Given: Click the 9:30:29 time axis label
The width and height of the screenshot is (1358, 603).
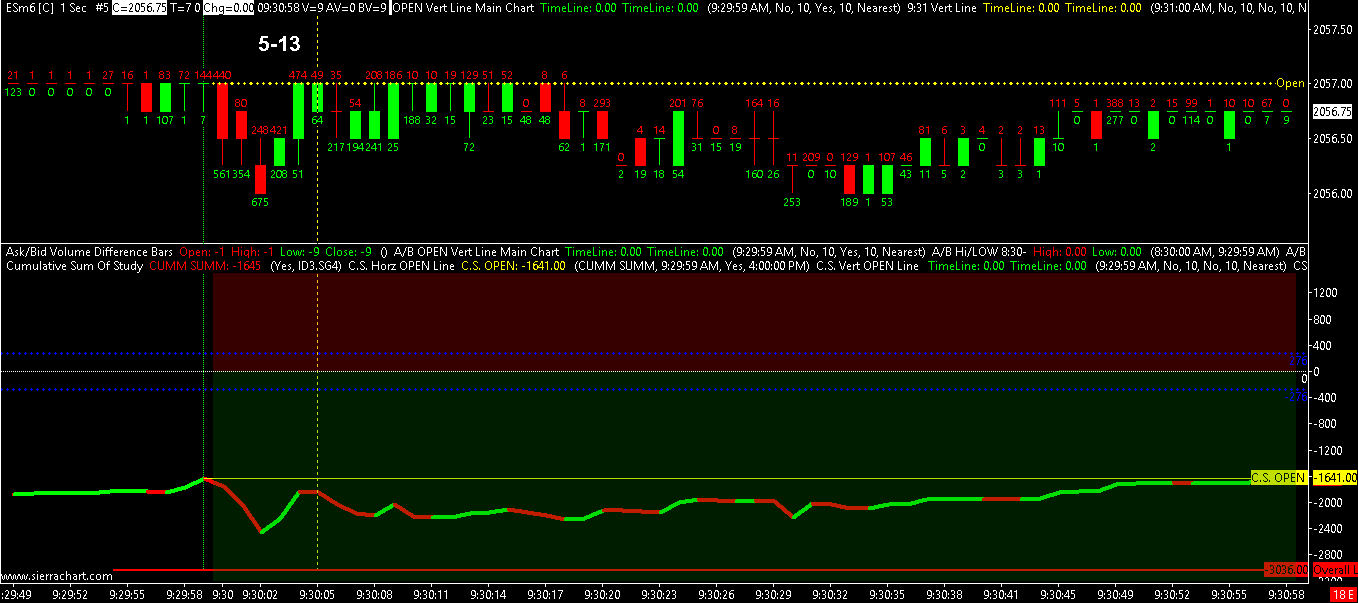Looking at the screenshot, I should pos(774,594).
